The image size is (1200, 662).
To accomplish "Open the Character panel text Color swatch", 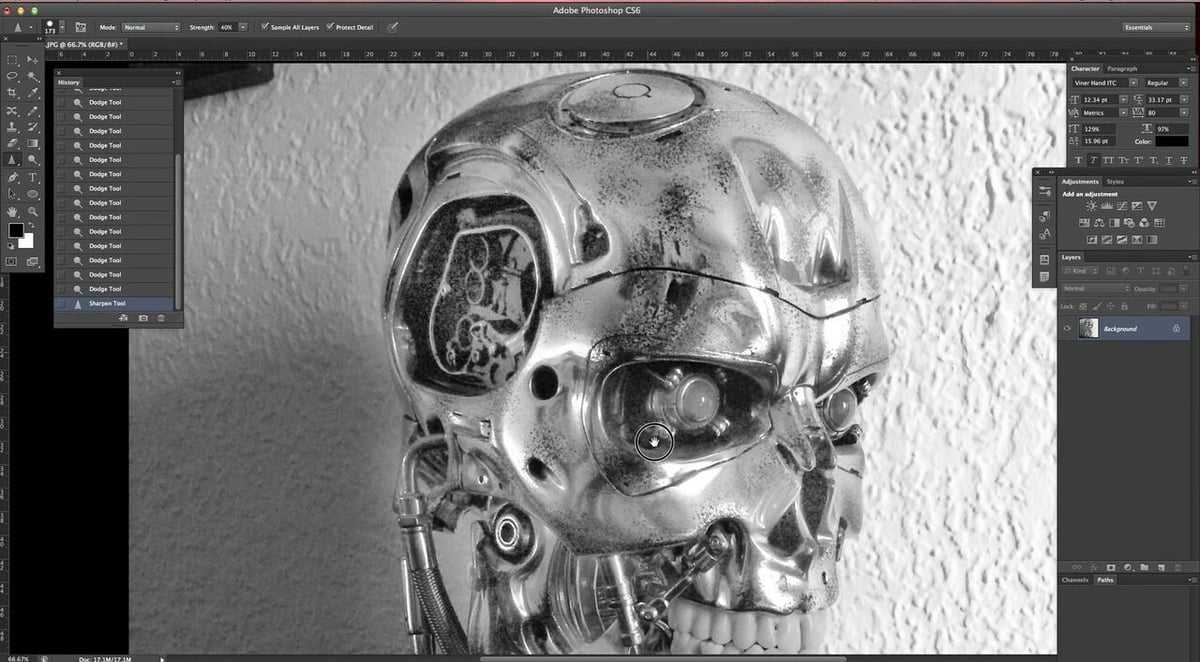I will (1172, 142).
